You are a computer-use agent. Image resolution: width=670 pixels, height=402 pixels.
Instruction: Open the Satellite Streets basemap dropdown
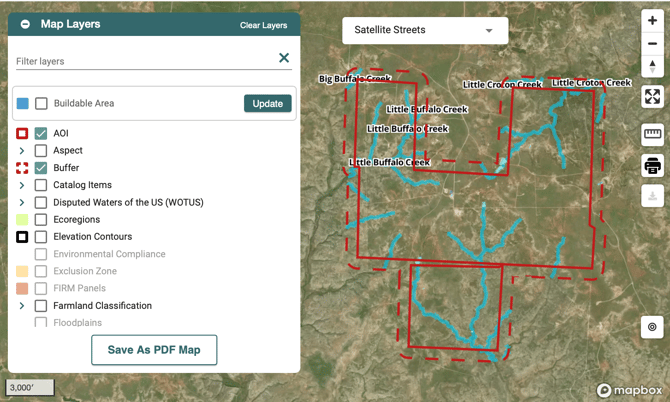[424, 30]
